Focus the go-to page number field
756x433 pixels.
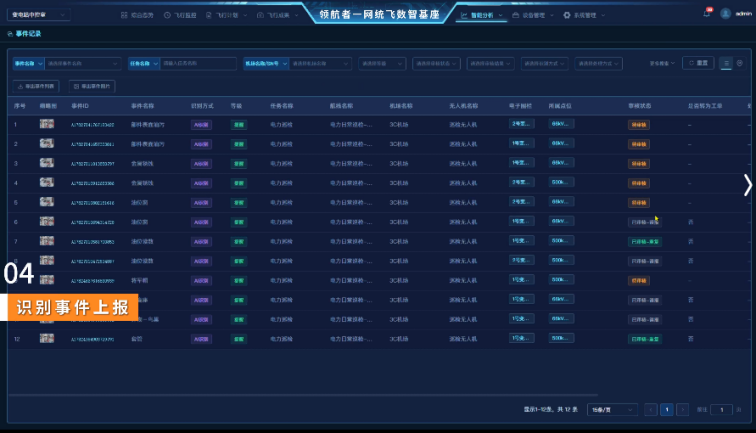pyautogui.click(x=721, y=410)
